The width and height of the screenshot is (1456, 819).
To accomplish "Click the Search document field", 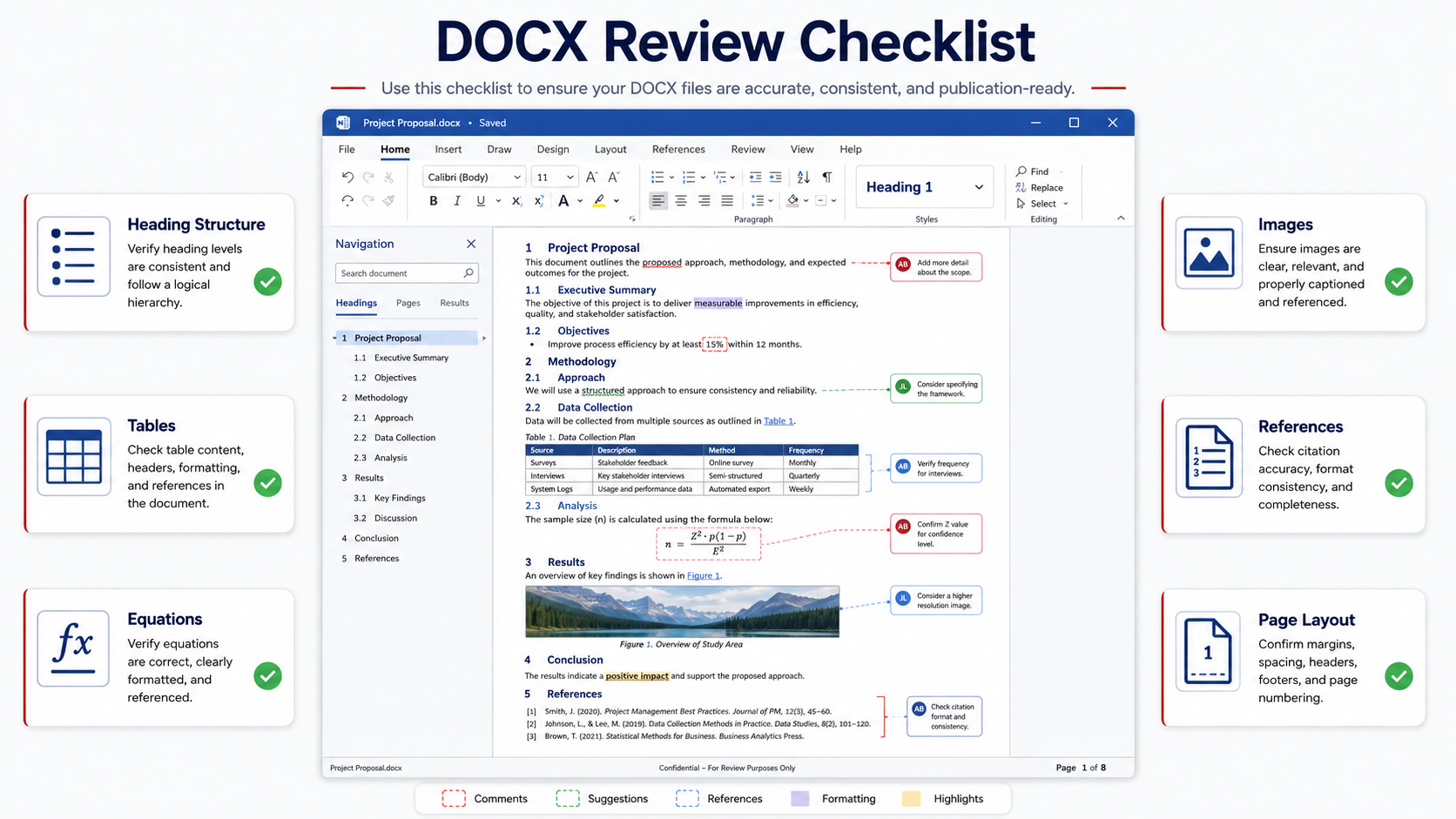I will [407, 272].
